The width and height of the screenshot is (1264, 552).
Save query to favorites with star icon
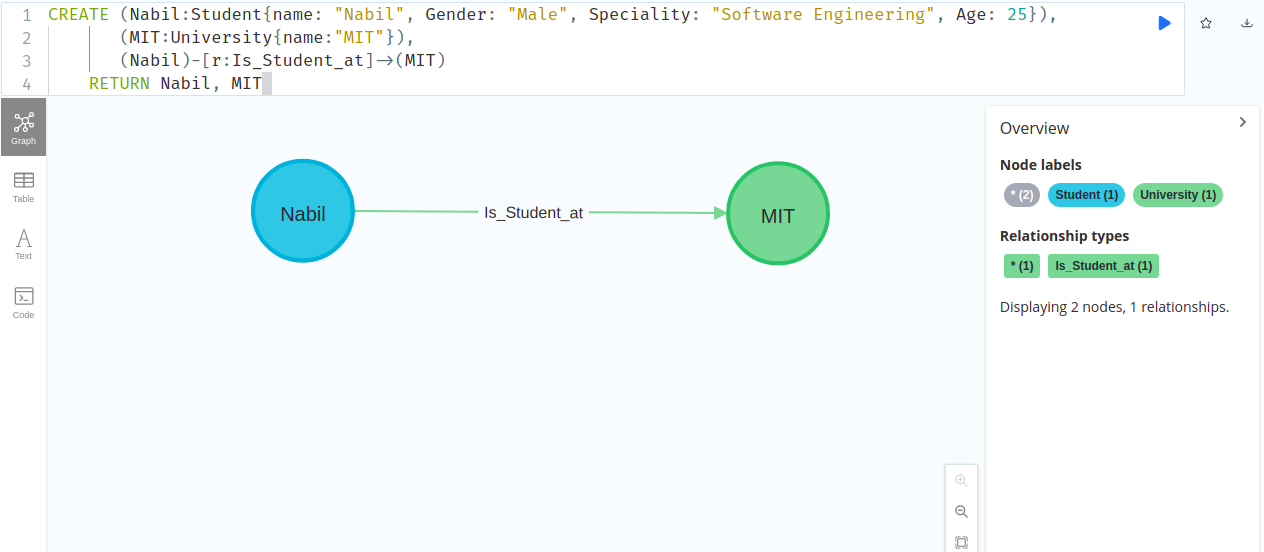point(1206,23)
